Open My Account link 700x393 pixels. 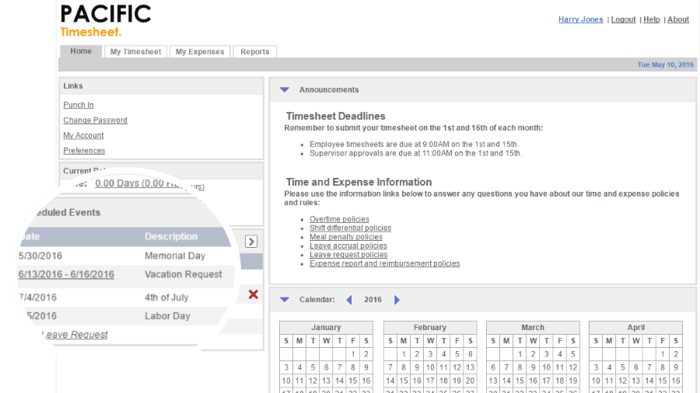pos(83,135)
